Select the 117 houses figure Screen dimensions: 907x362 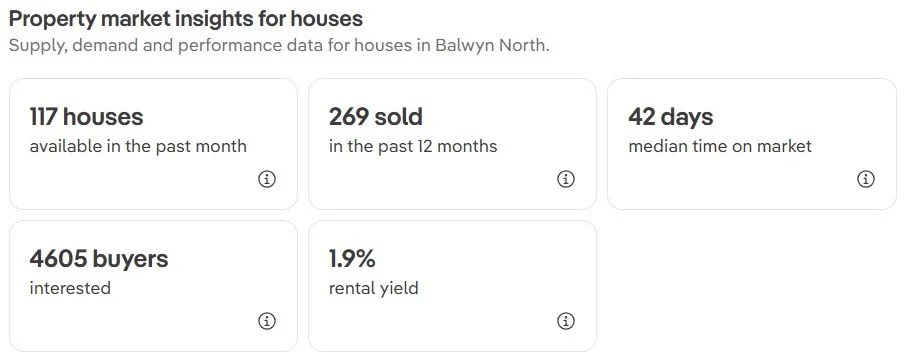(x=86, y=117)
